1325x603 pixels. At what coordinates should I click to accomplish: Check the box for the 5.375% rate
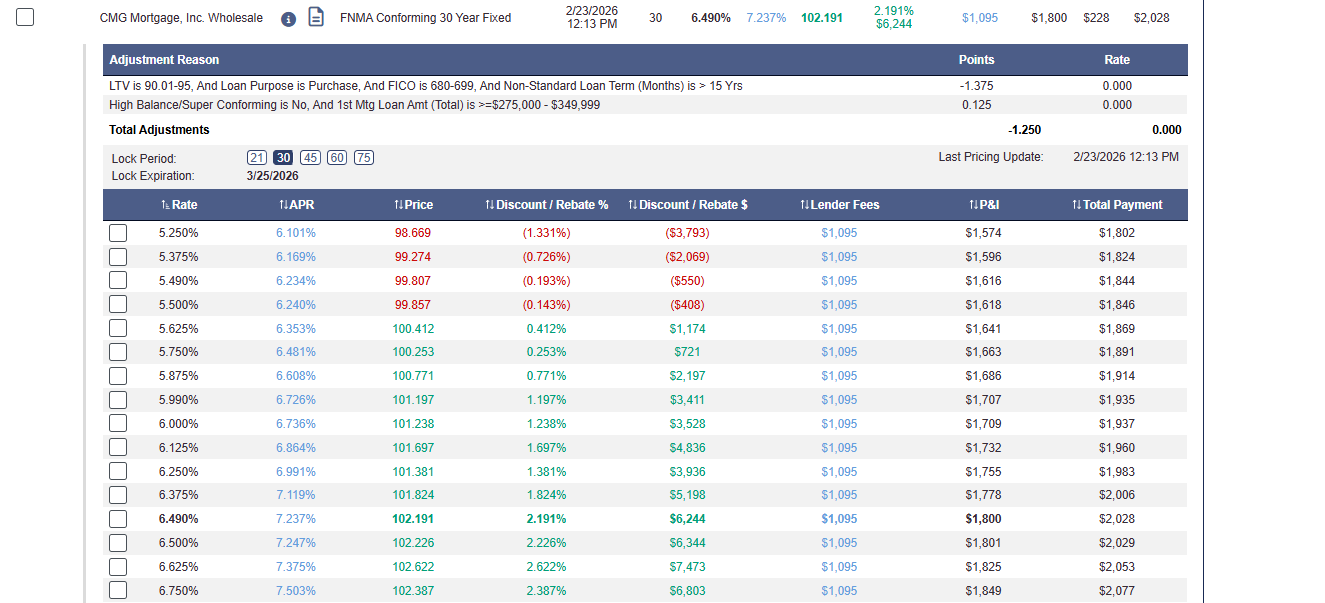tap(118, 257)
